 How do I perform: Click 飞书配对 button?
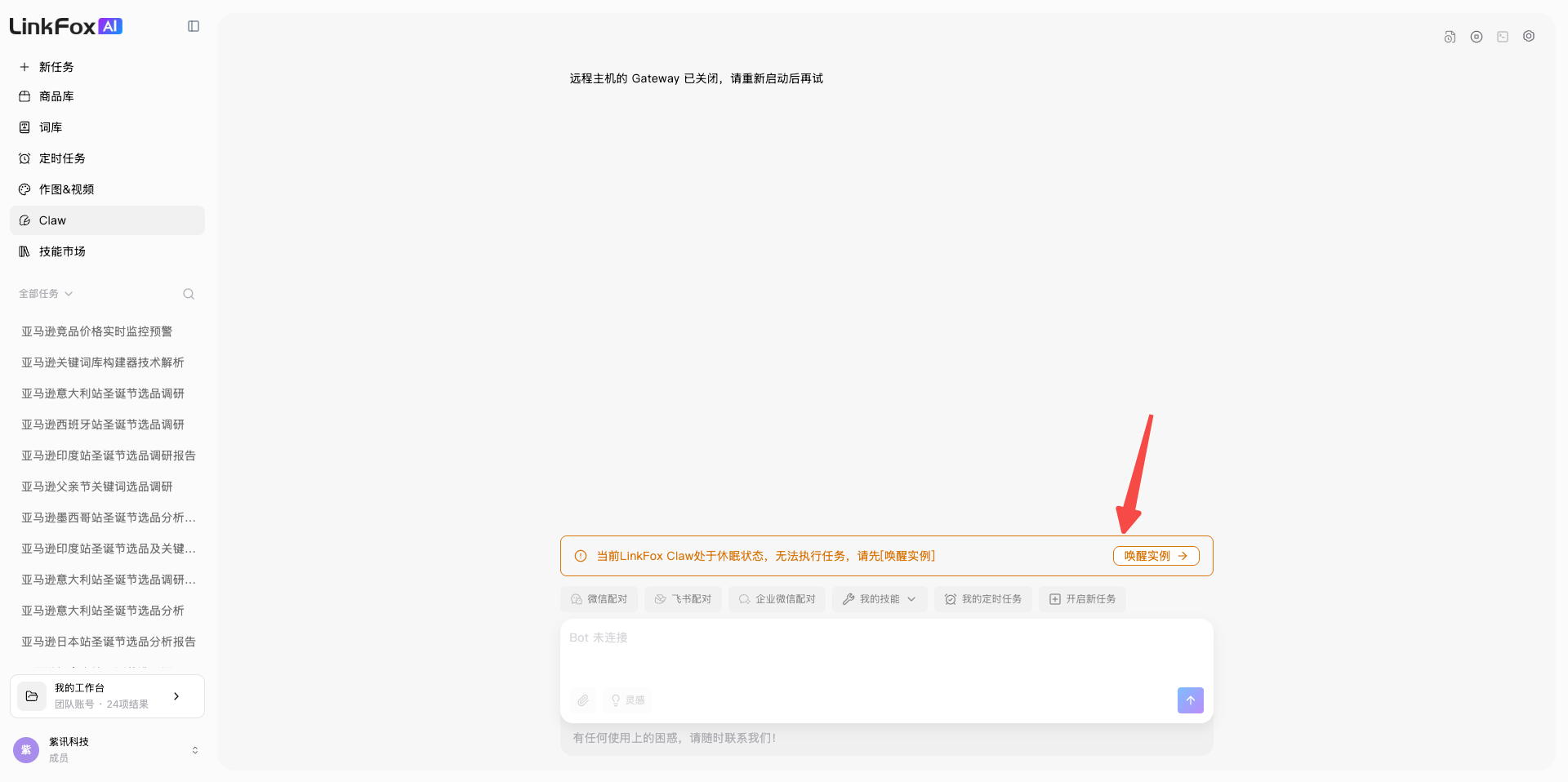pyautogui.click(x=683, y=599)
